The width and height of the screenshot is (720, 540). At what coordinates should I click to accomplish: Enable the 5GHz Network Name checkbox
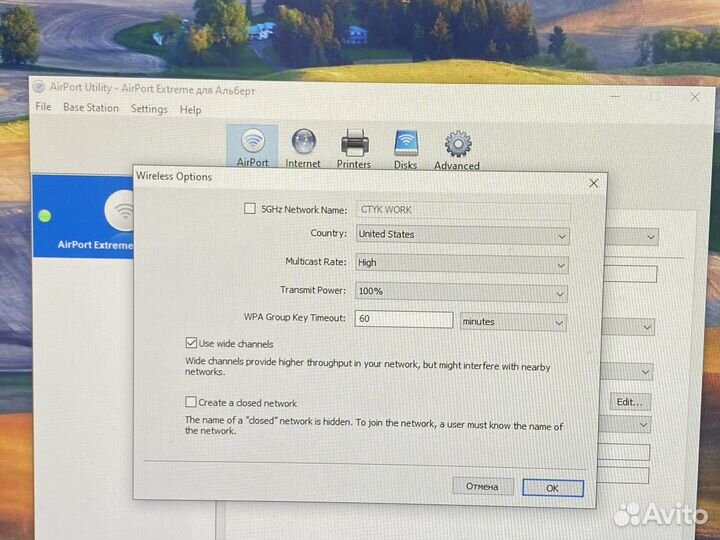point(250,209)
